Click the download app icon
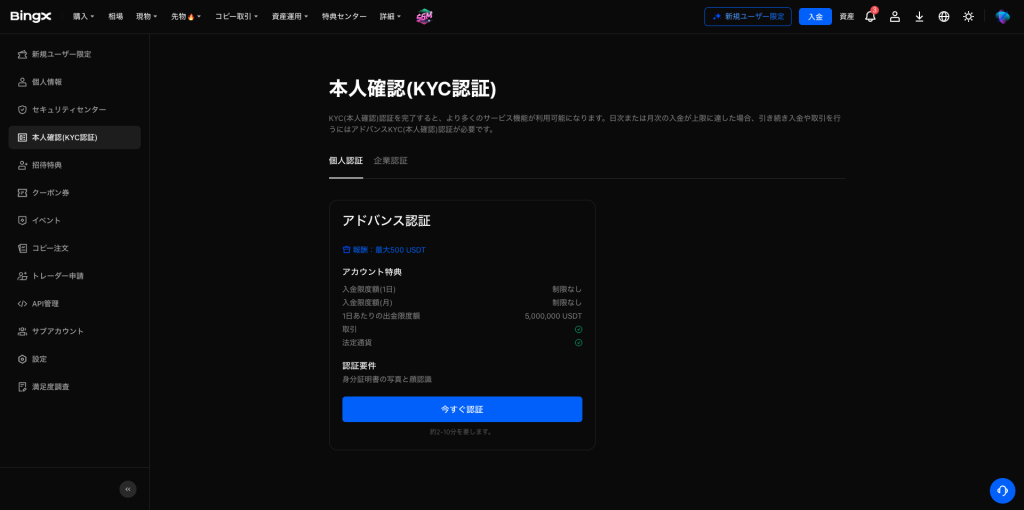 coord(919,17)
